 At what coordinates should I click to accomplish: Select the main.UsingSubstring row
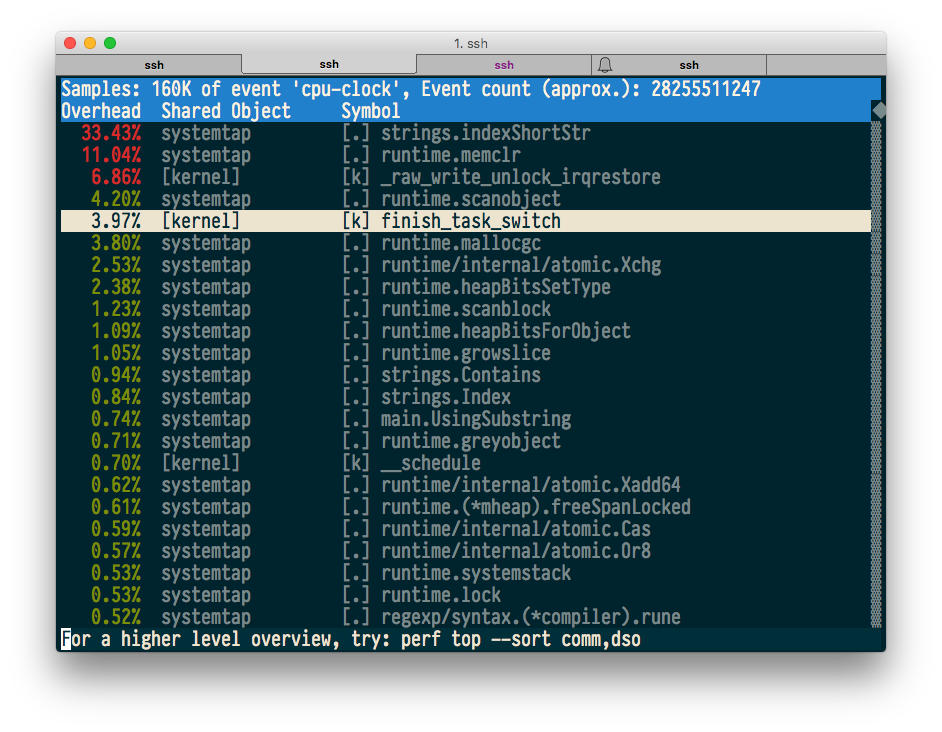(466, 419)
